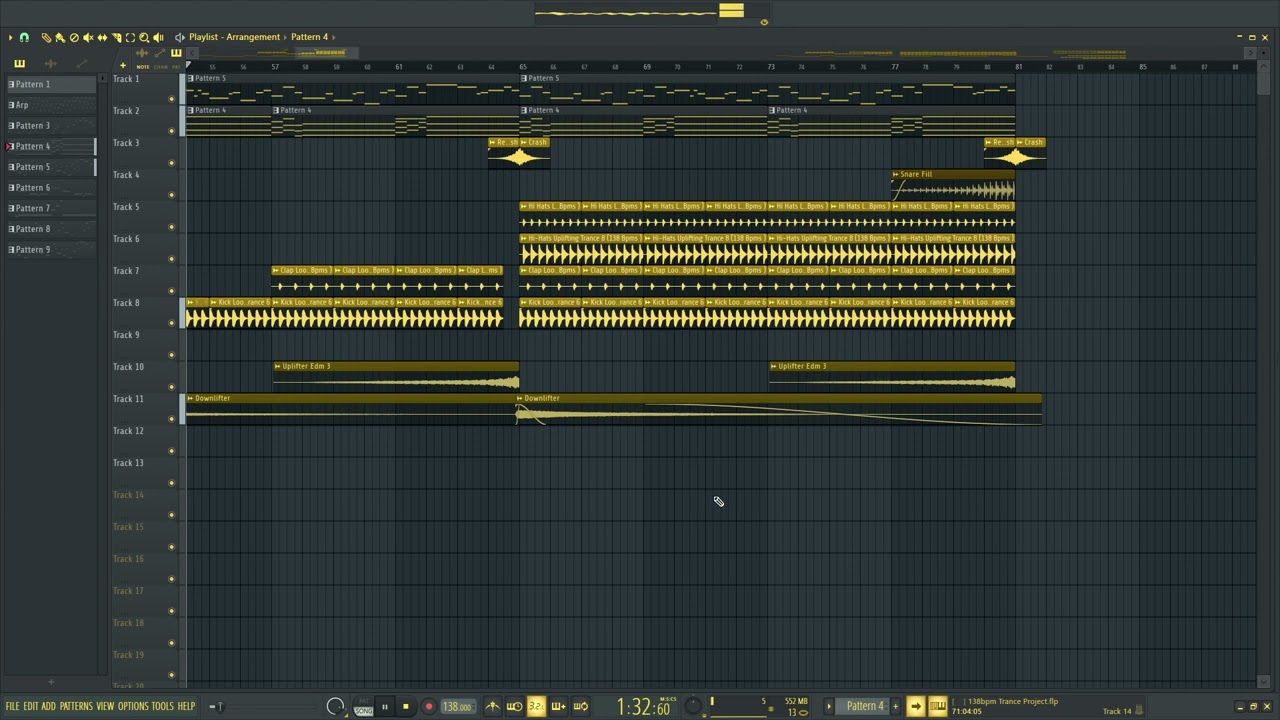Select the CHAN tab
The width and height of the screenshot is (1280, 720).
(161, 67)
